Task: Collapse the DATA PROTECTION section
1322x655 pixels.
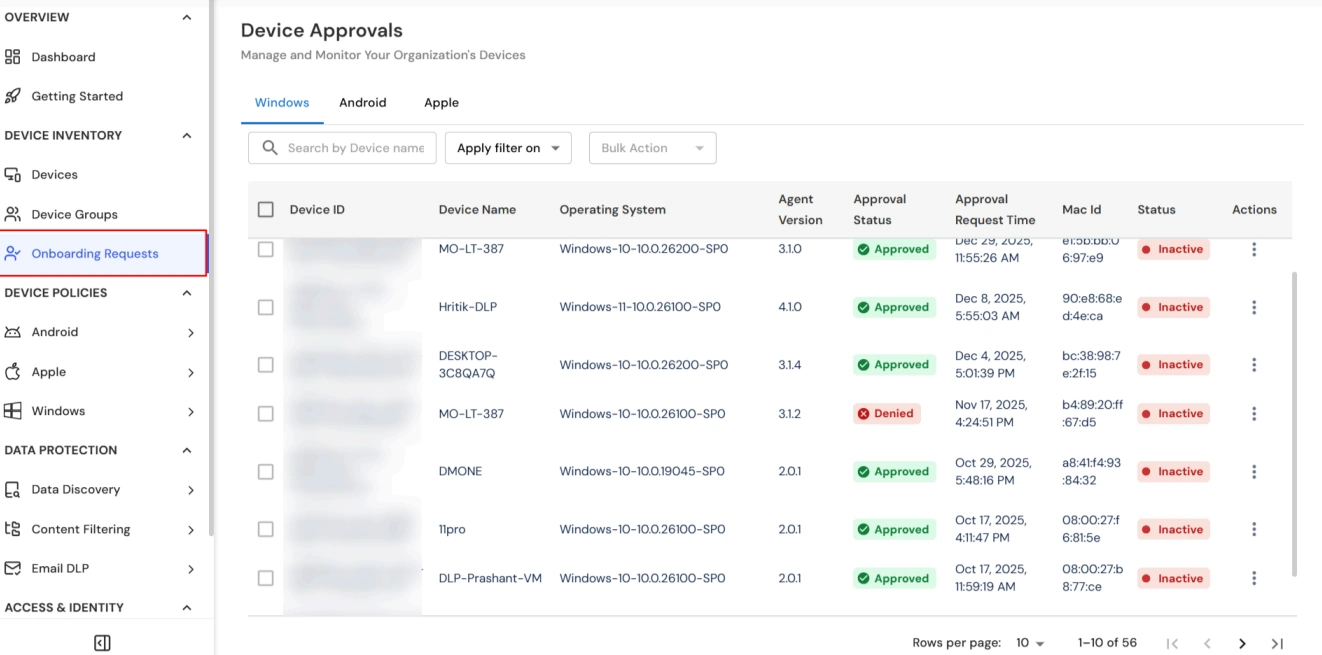Action: click(187, 450)
